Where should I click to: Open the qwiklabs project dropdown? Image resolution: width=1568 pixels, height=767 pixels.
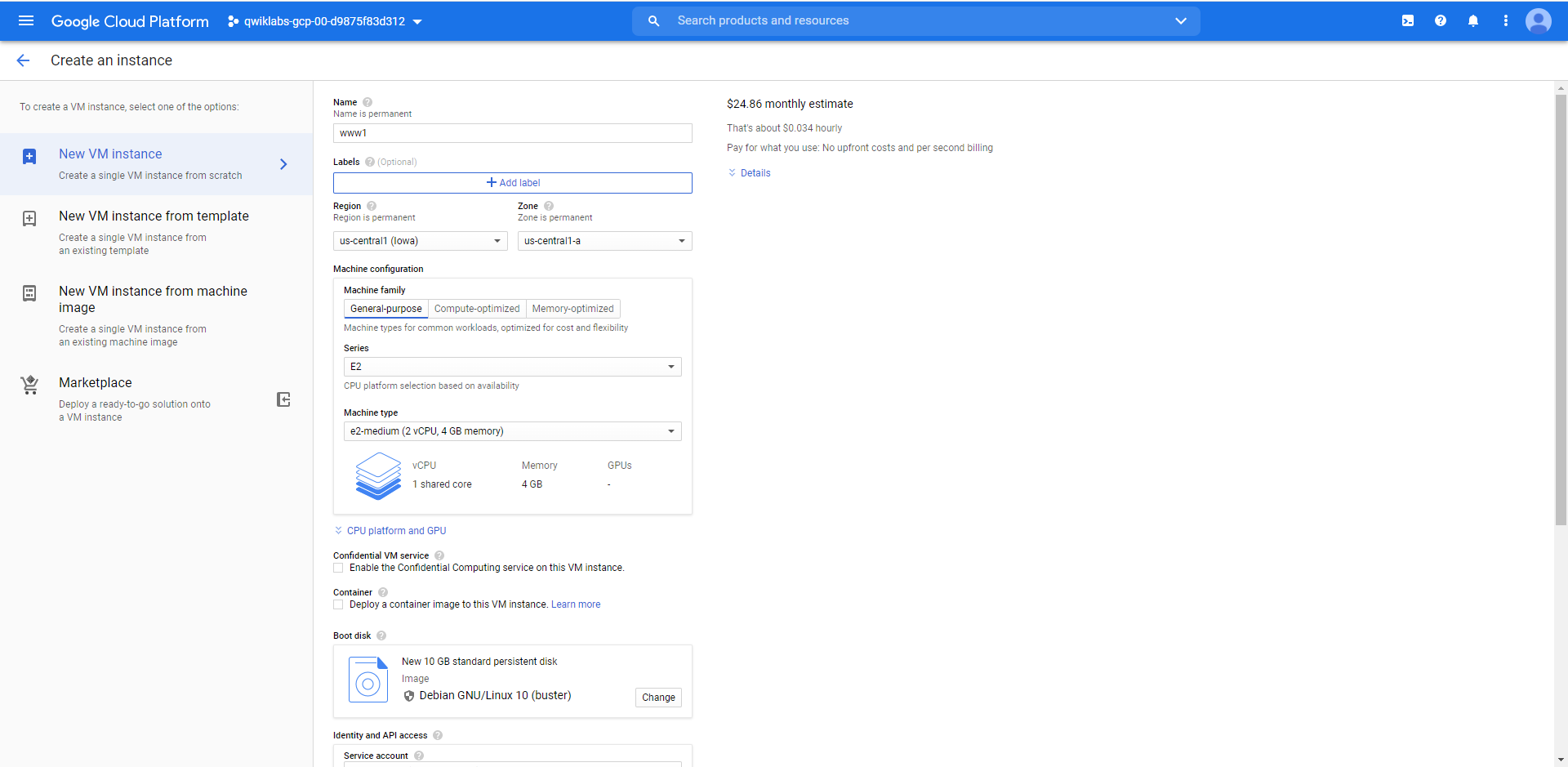click(x=325, y=21)
